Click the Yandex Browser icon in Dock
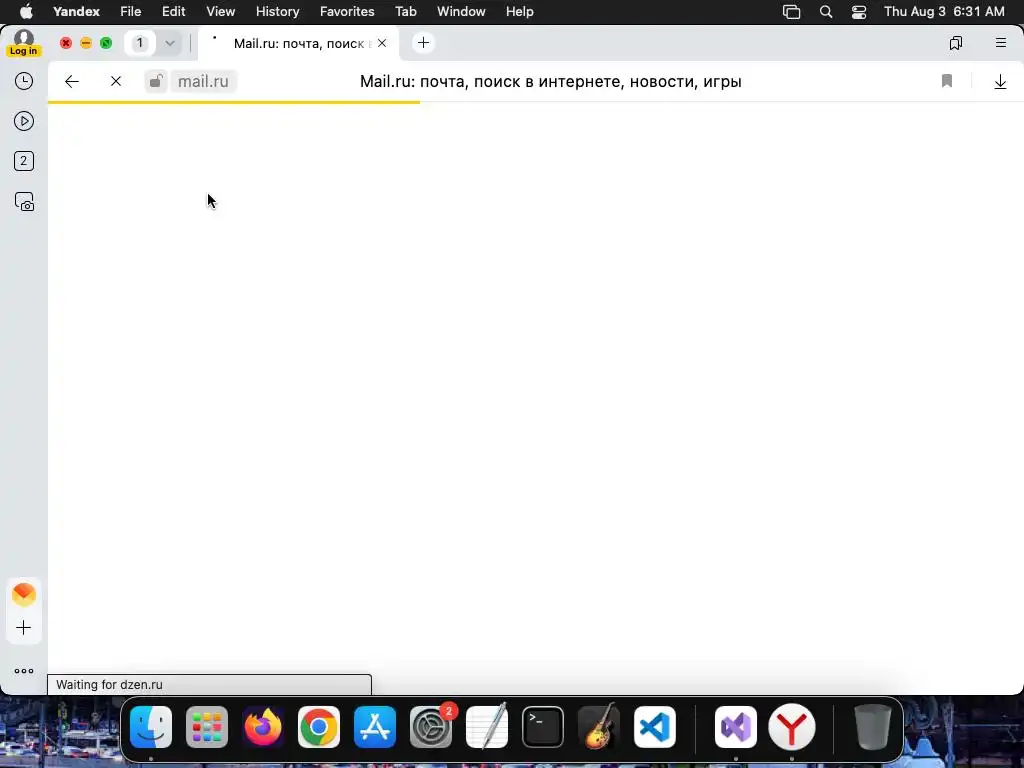 point(792,727)
